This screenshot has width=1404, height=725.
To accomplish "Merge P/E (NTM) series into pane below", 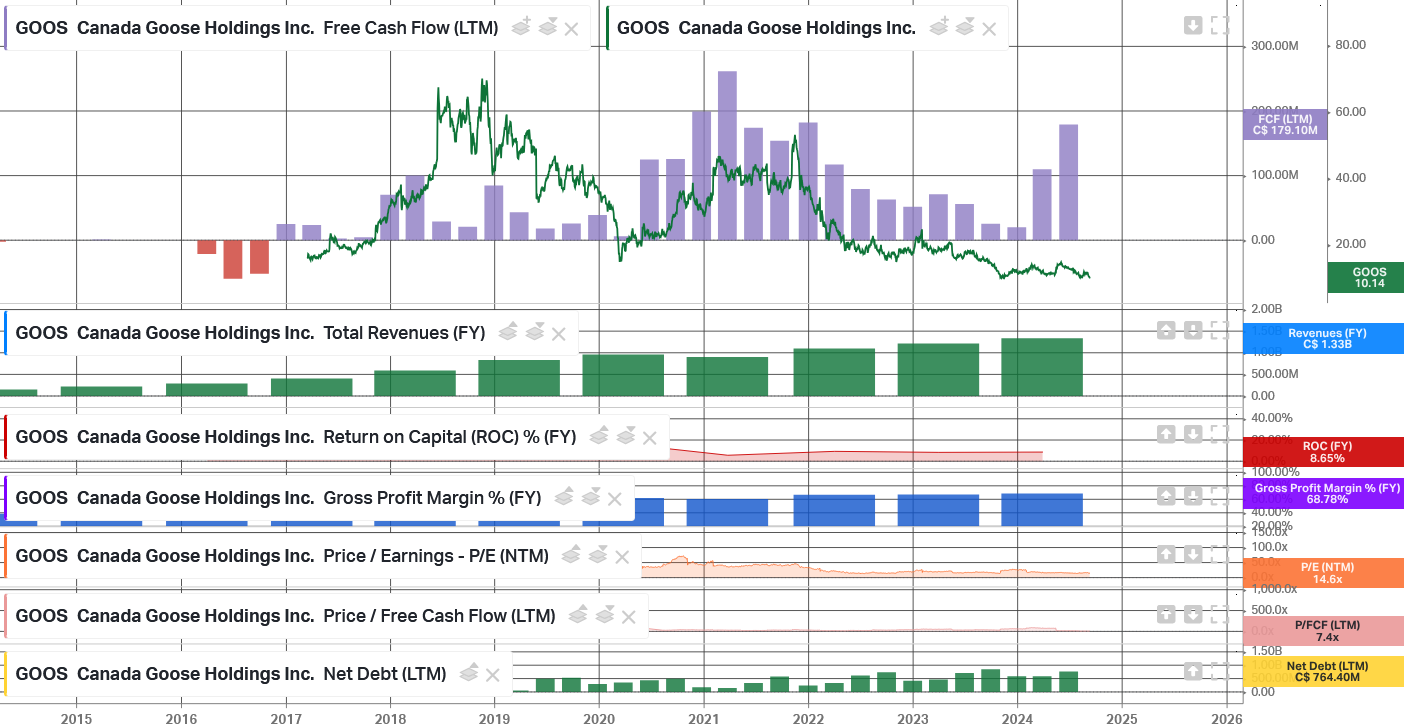I will 597,555.
